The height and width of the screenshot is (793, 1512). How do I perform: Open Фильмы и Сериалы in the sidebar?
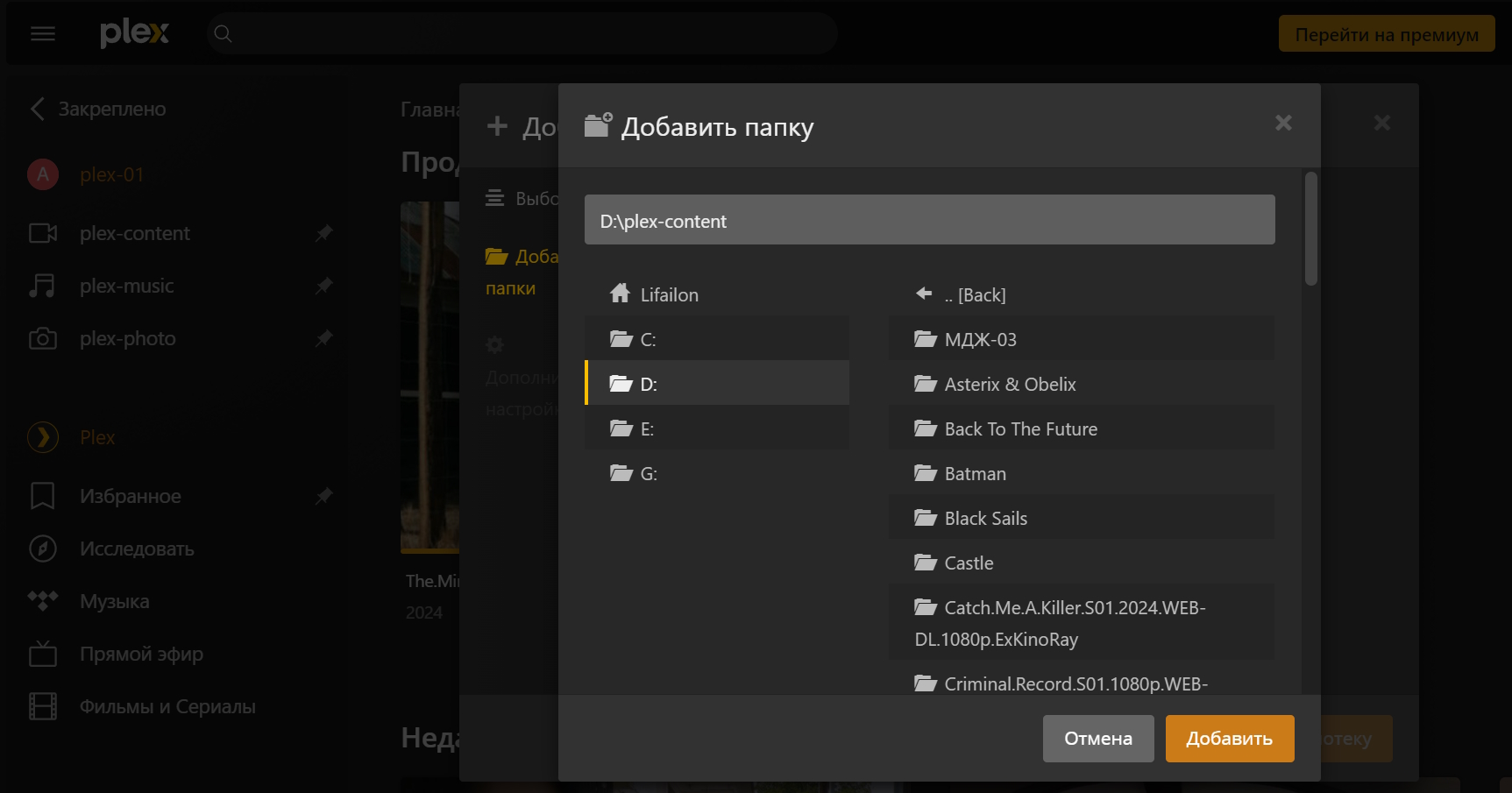[167, 706]
